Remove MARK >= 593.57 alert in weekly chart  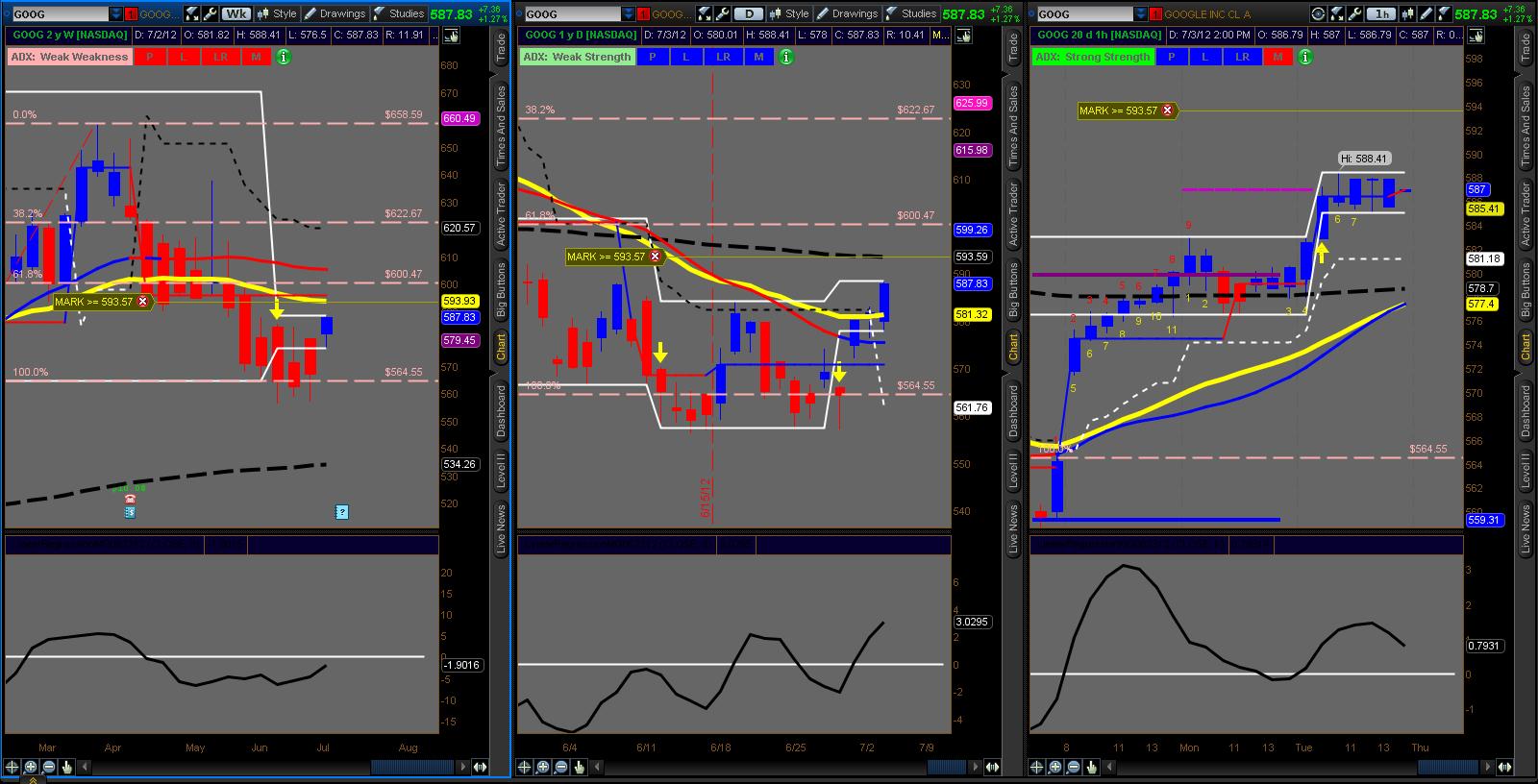142,302
